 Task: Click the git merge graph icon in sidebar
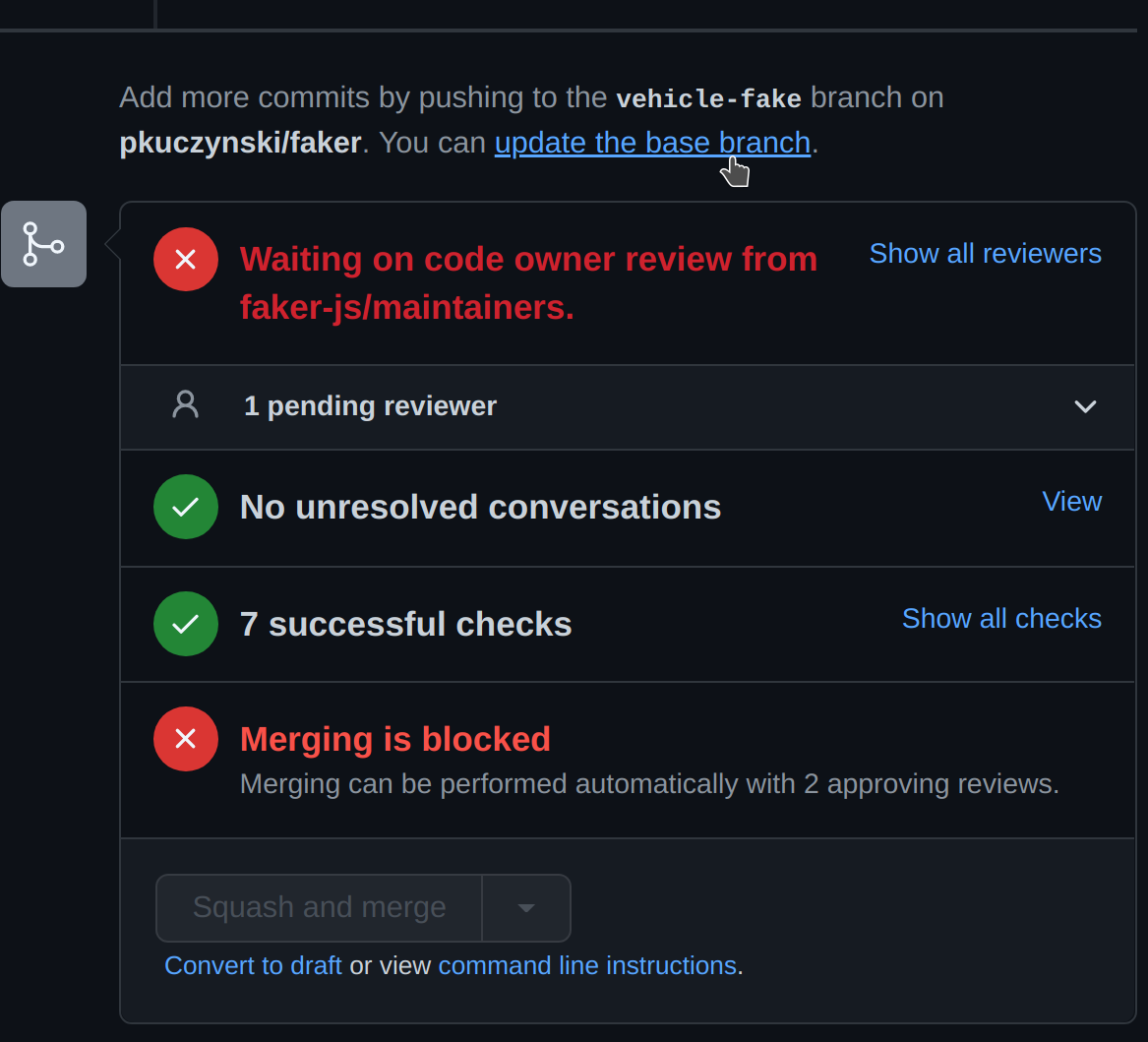(x=43, y=243)
